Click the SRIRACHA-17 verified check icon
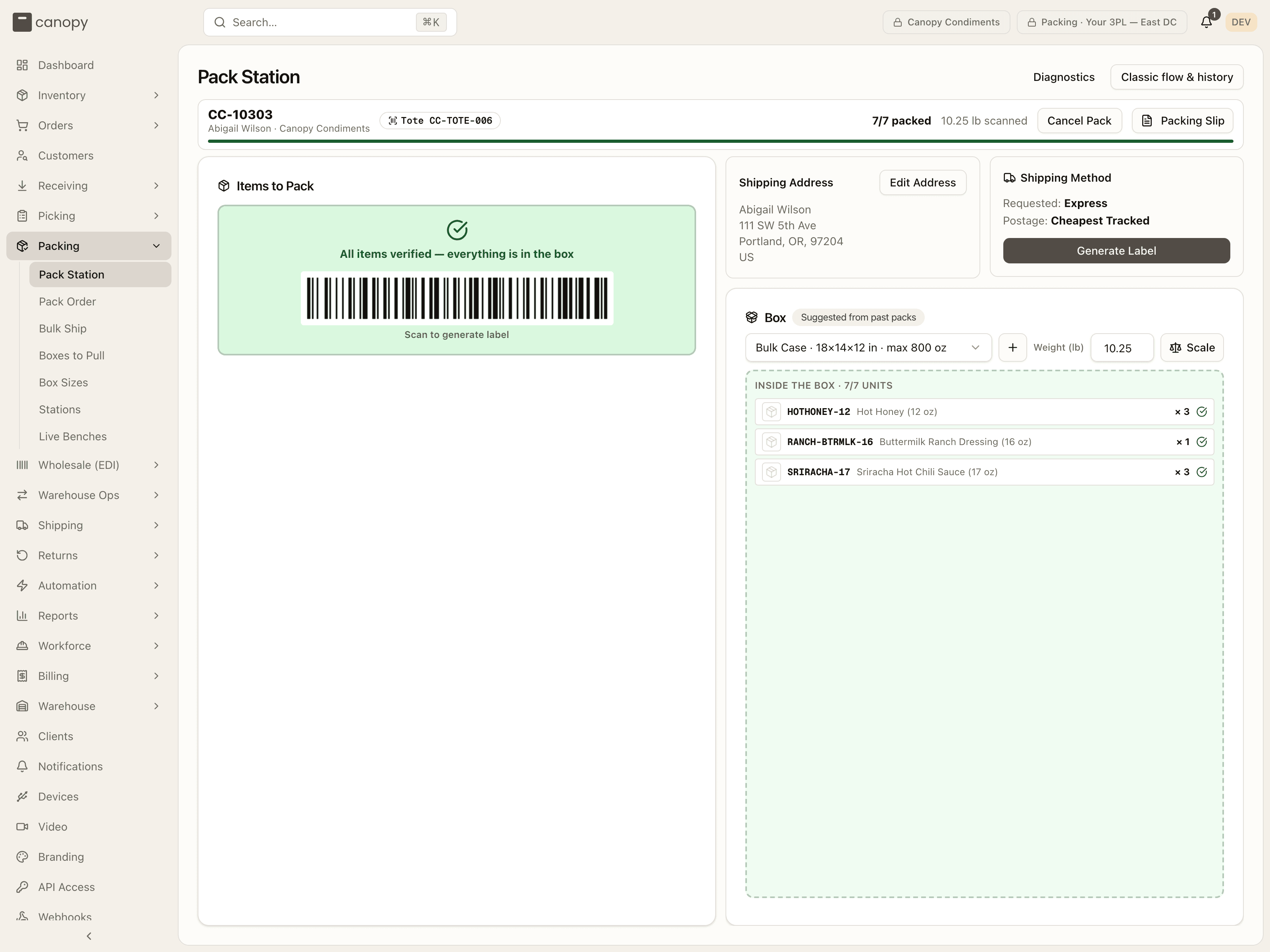This screenshot has height=952, width=1270. [1202, 472]
